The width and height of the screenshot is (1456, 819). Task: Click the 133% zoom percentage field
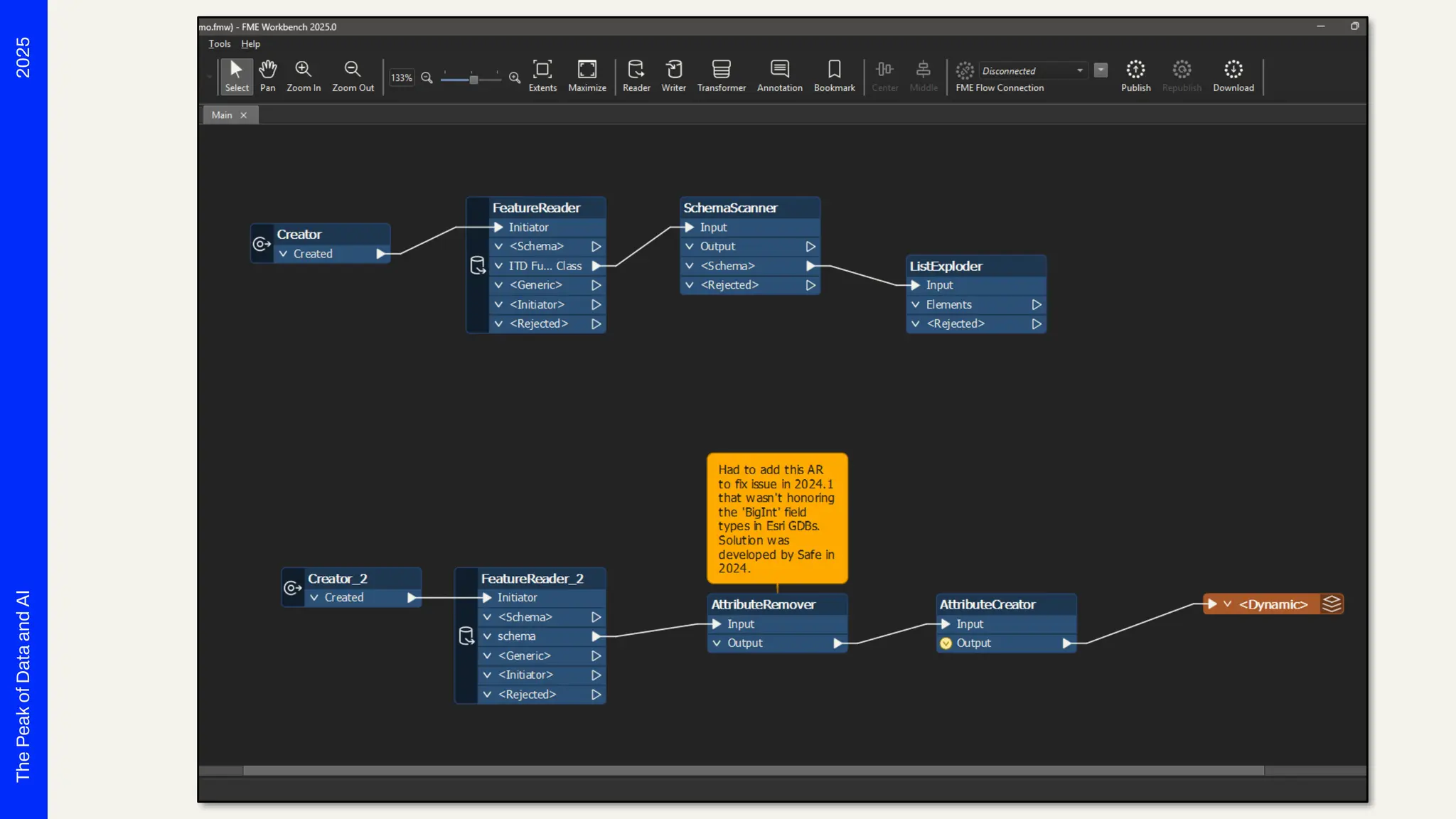click(401, 78)
